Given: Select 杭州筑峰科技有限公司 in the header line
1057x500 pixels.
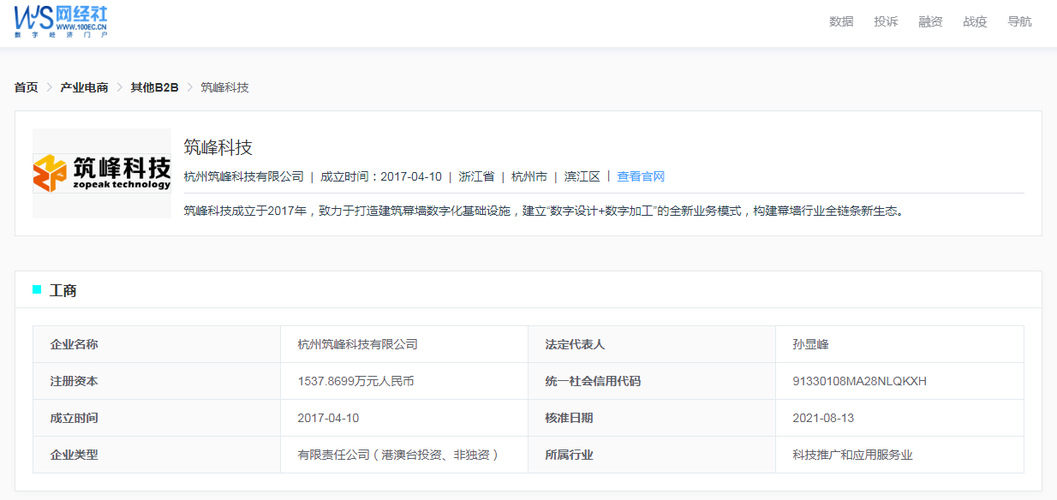Looking at the screenshot, I should point(244,177).
